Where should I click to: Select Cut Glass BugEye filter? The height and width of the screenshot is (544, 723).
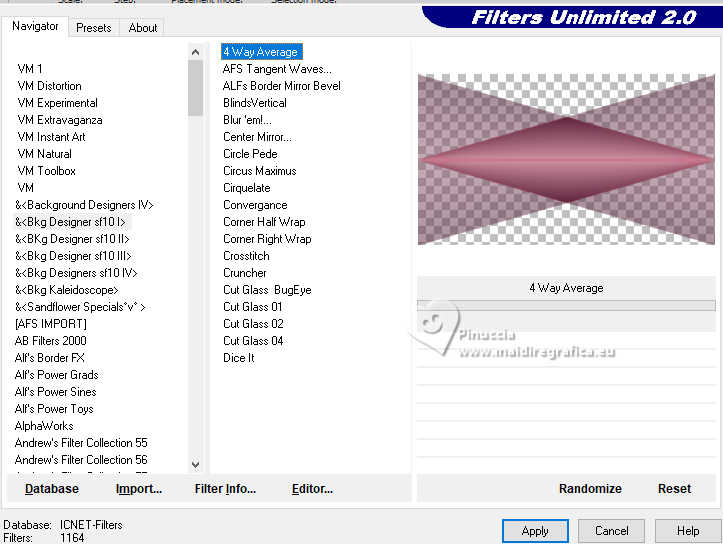pos(267,290)
